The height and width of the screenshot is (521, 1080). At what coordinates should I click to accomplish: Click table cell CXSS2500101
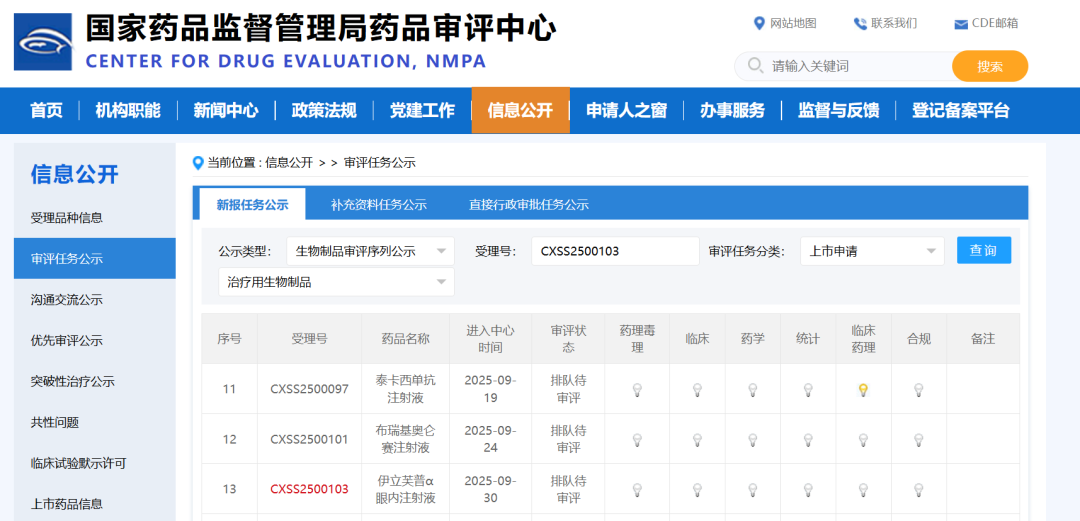click(309, 439)
